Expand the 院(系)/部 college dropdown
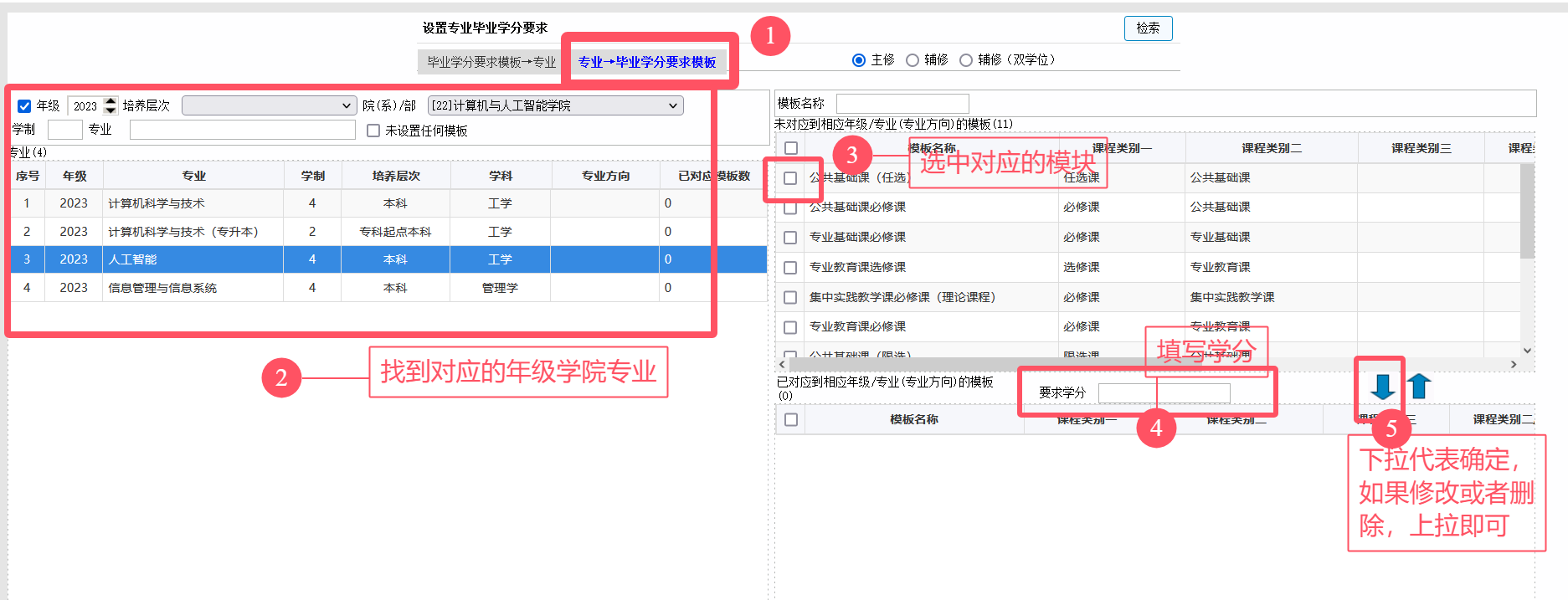Image resolution: width=1568 pixels, height=600 pixels. tap(555, 105)
